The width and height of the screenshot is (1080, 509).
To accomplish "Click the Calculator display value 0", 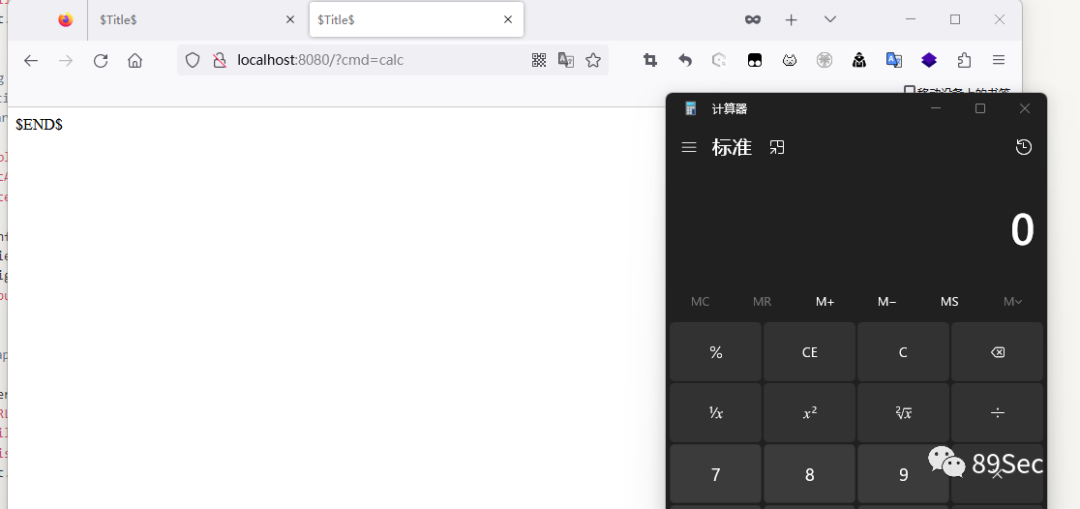I will click(x=1022, y=230).
